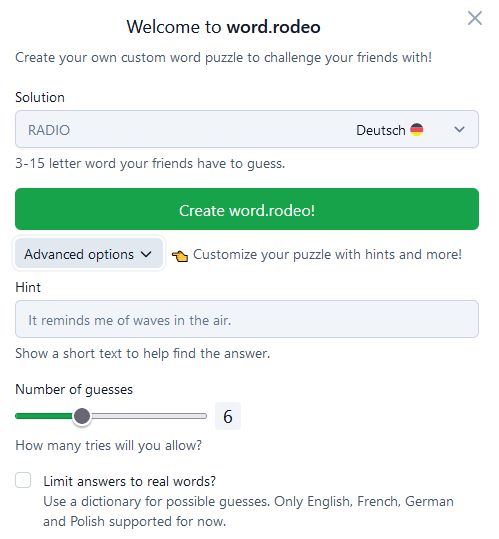Click the pointing hand emoji icon
This screenshot has width=499, height=539.
point(180,256)
